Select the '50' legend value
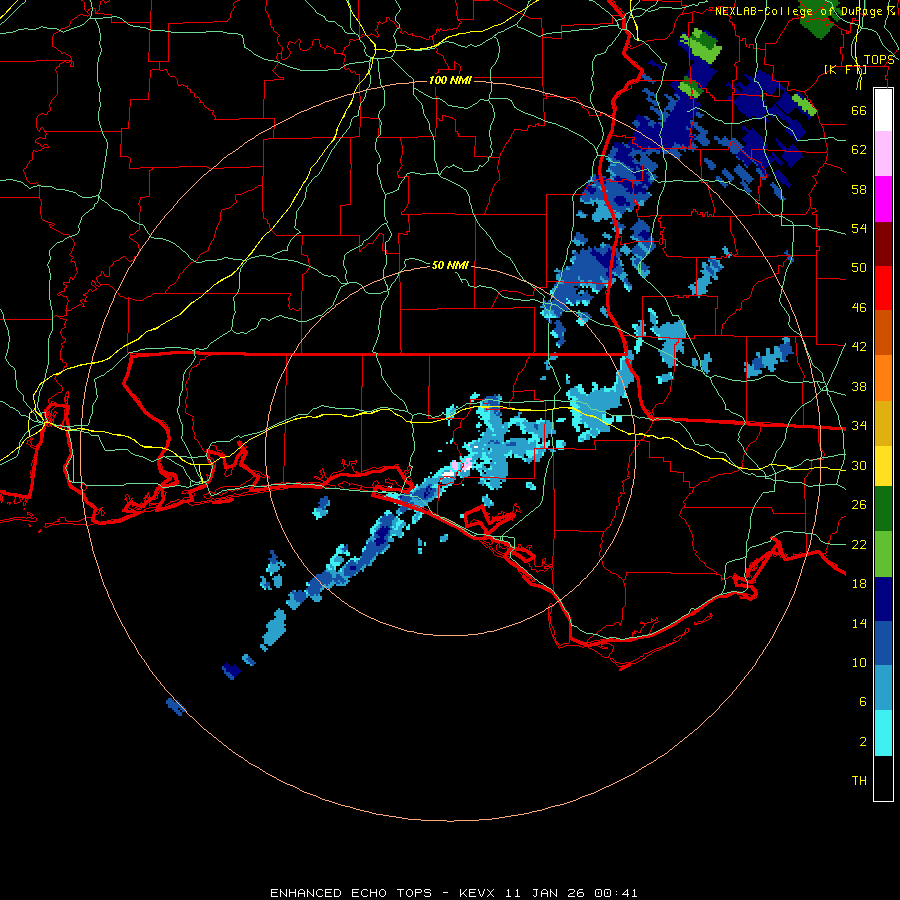 859,267
